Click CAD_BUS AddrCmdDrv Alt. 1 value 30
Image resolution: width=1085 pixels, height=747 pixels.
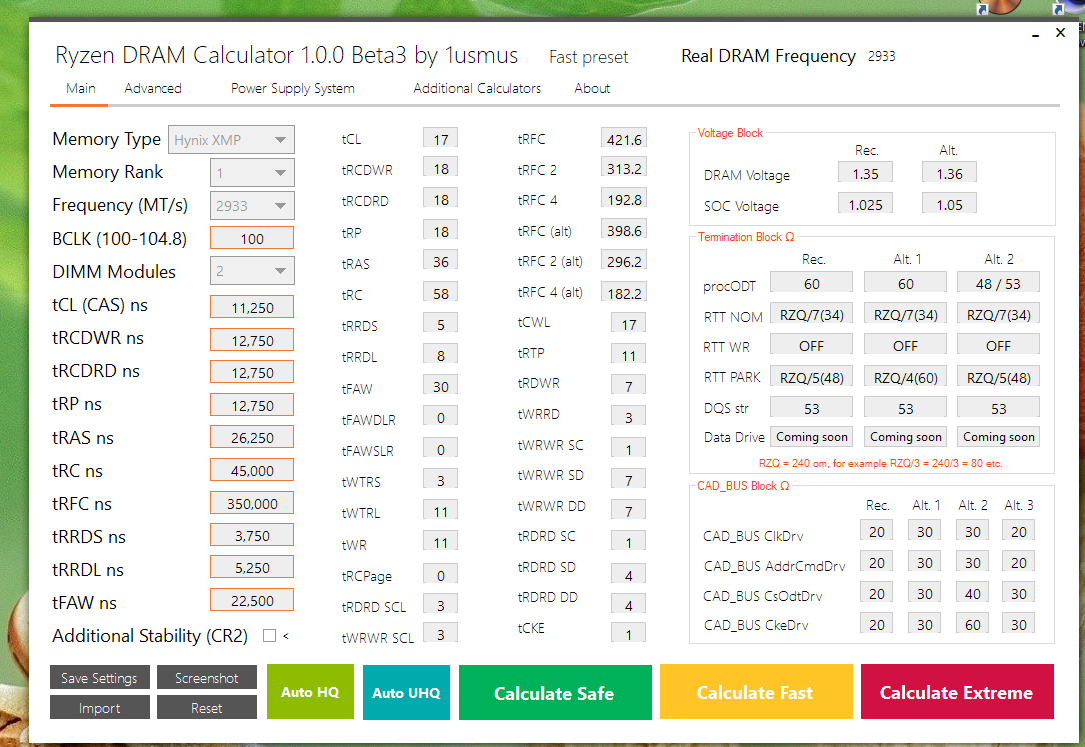[x=924, y=562]
